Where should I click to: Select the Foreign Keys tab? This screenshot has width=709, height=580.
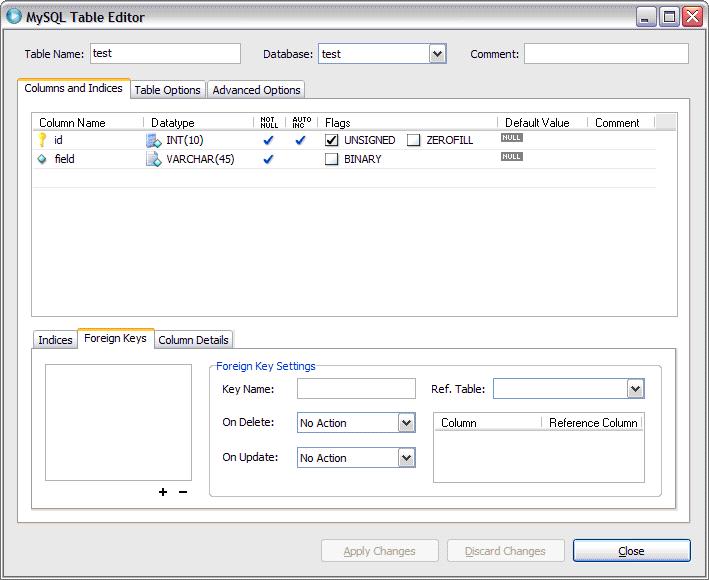pyautogui.click(x=115, y=338)
